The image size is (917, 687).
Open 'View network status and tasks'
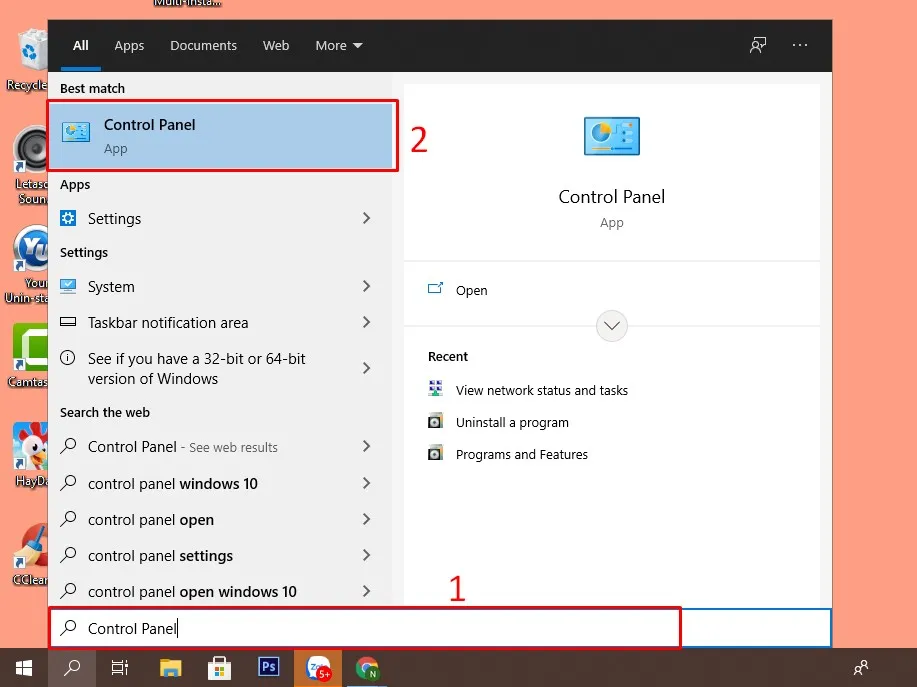[541, 390]
